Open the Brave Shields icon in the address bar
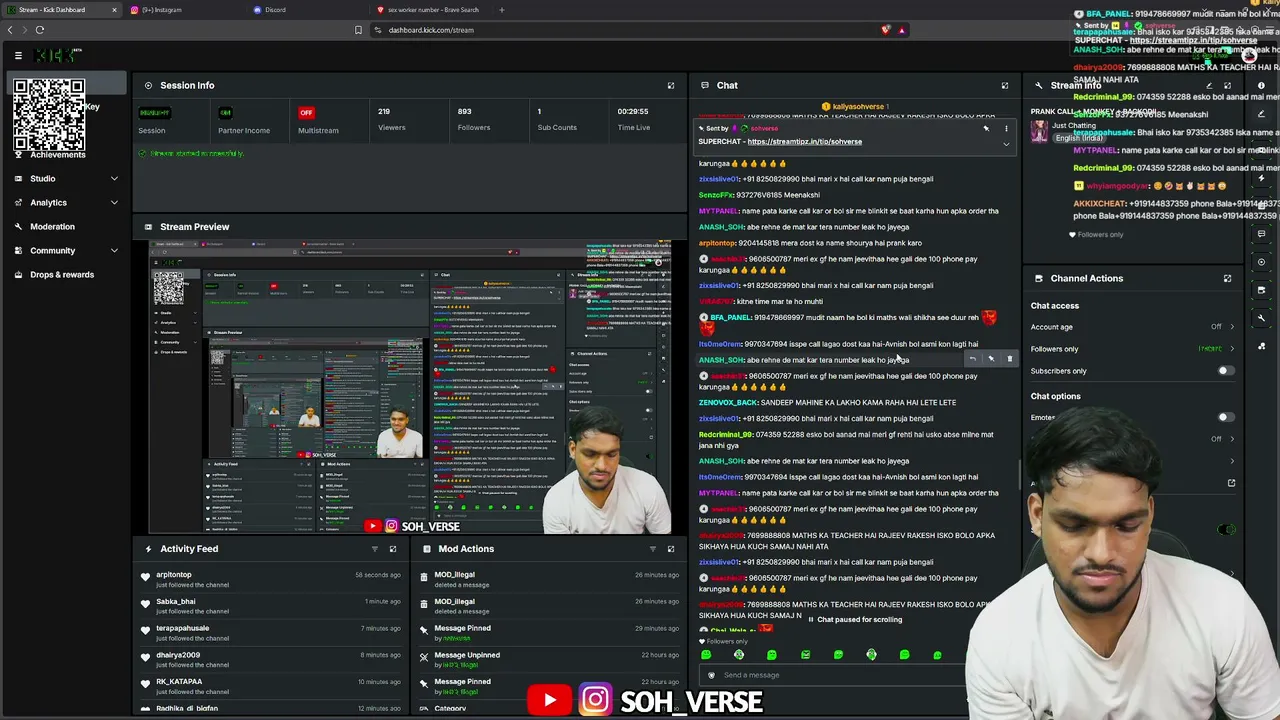The image size is (1280, 720). click(885, 30)
